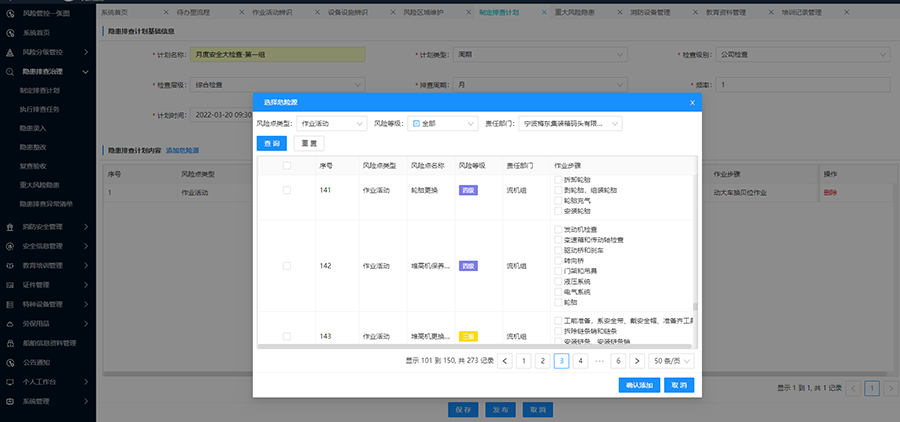Click the 消防安全管理 sidebar icon

pyautogui.click(x=10, y=227)
